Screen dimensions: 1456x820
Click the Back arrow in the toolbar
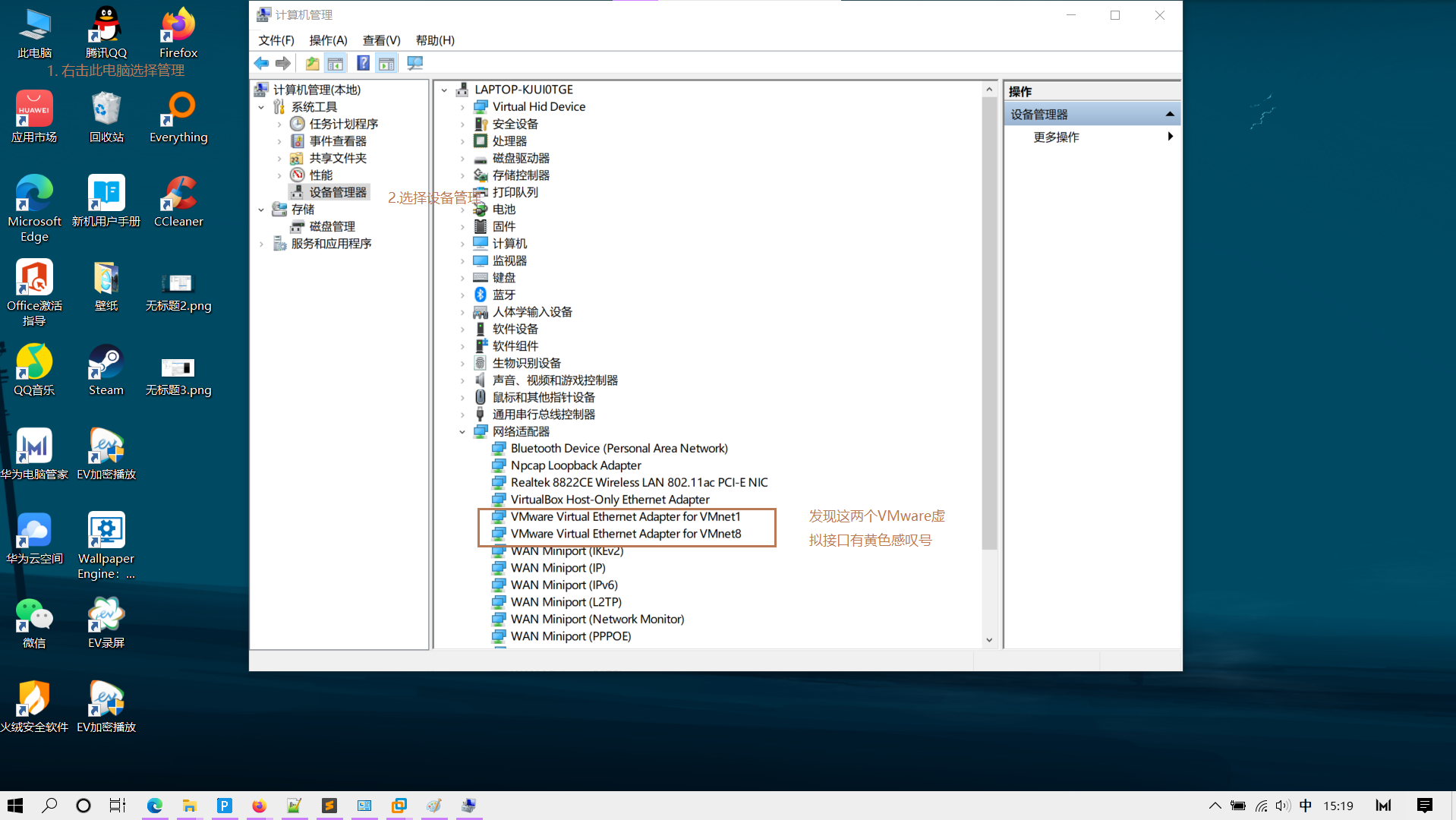[262, 63]
